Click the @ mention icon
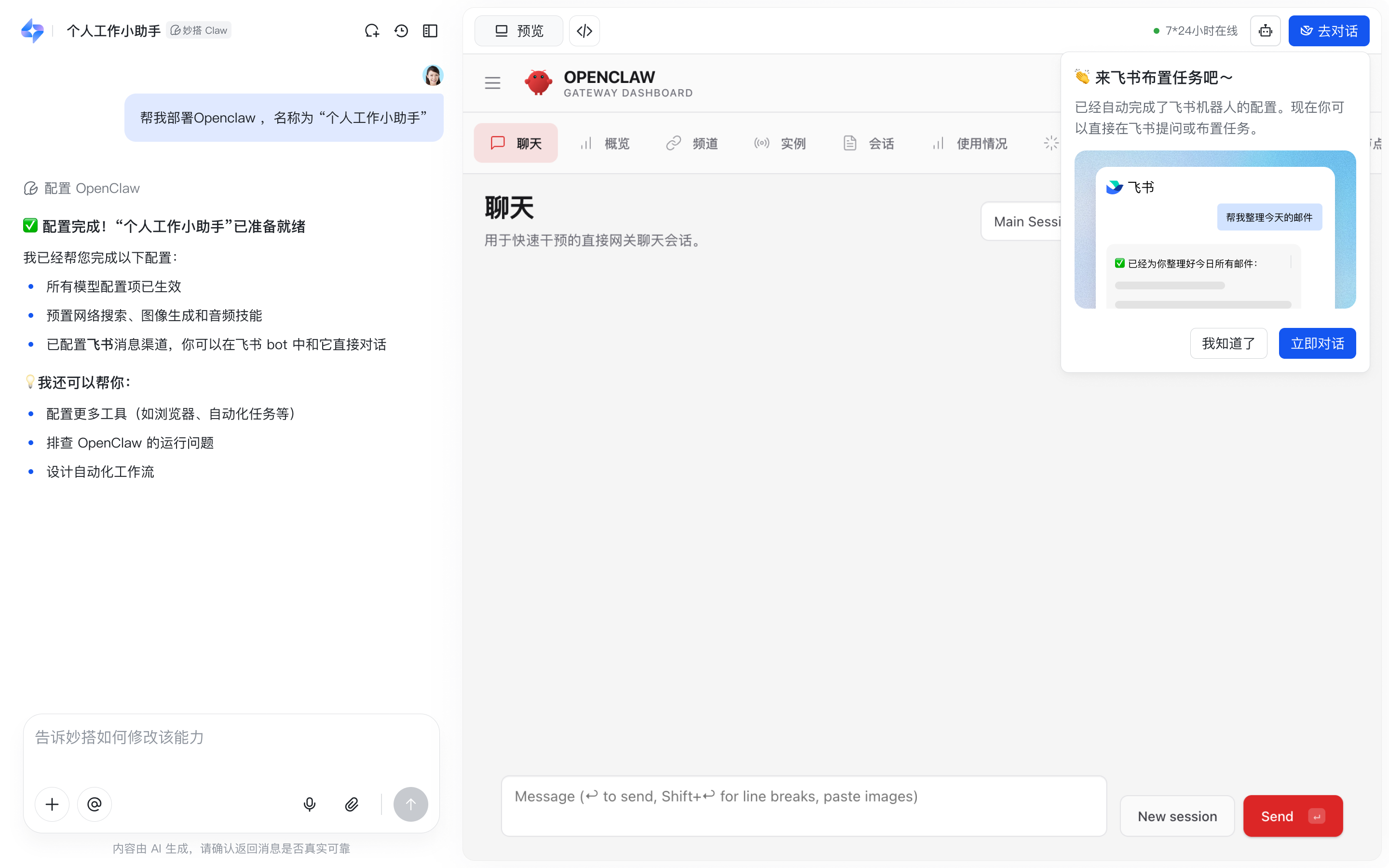Viewport: 1389px width, 868px height. click(95, 804)
